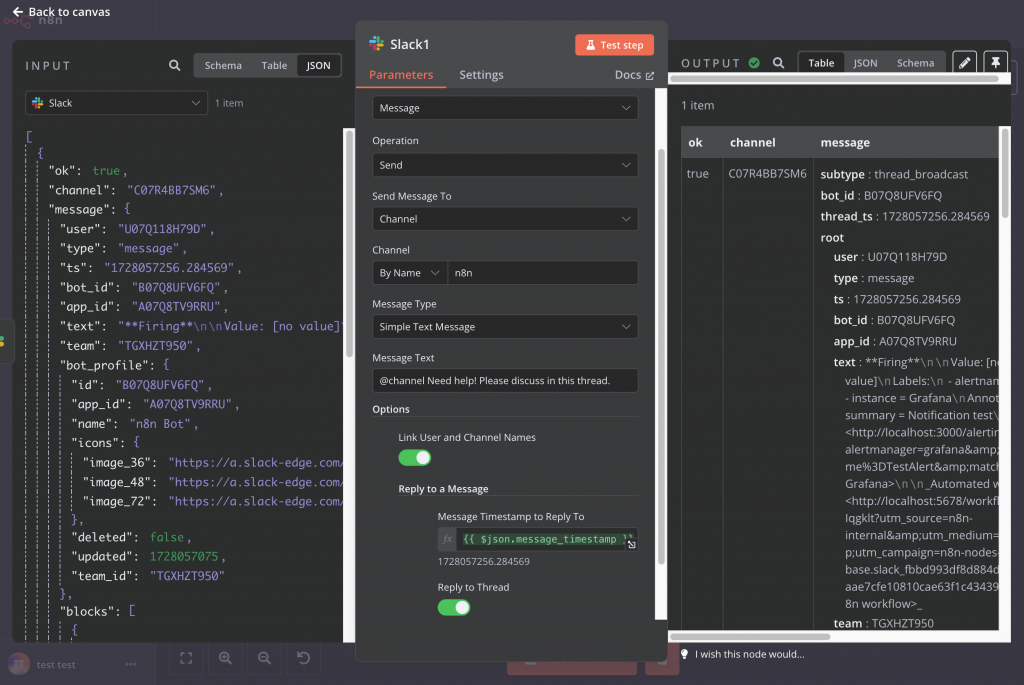Reset canvas zoom icon
The image size is (1024, 685).
304,658
